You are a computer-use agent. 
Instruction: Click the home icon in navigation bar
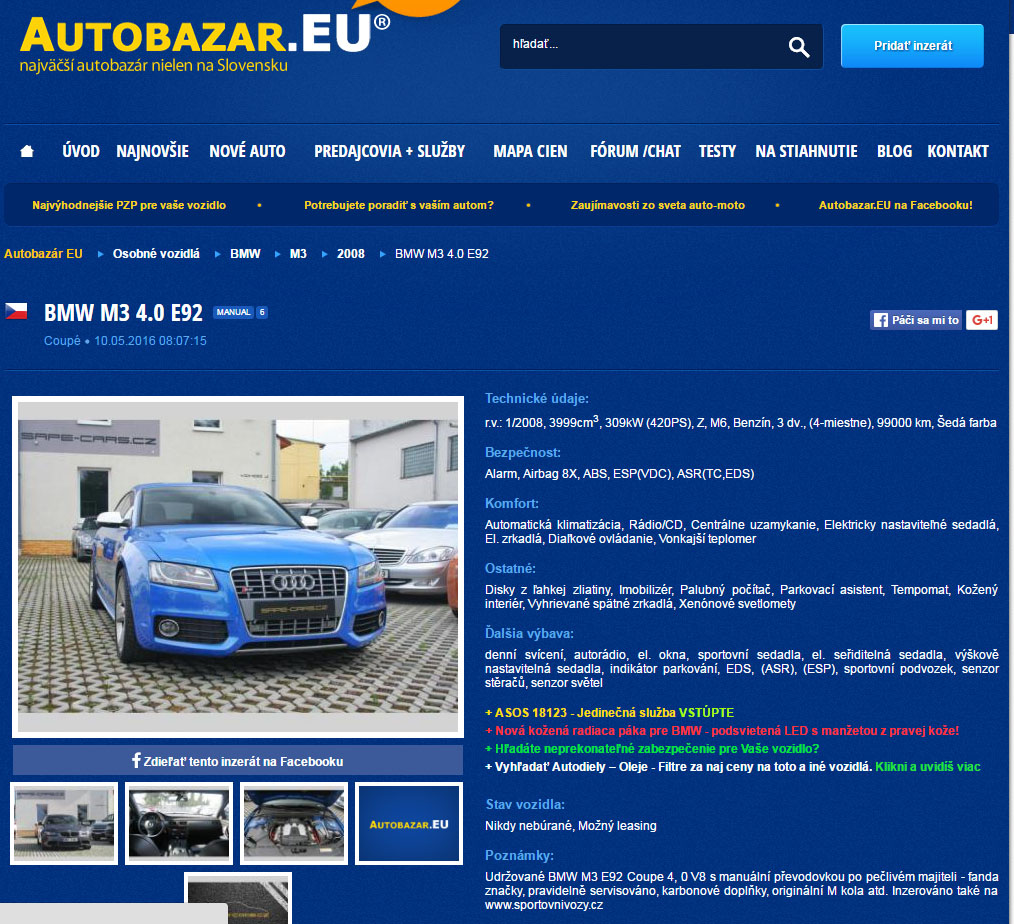pyautogui.click(x=27, y=151)
